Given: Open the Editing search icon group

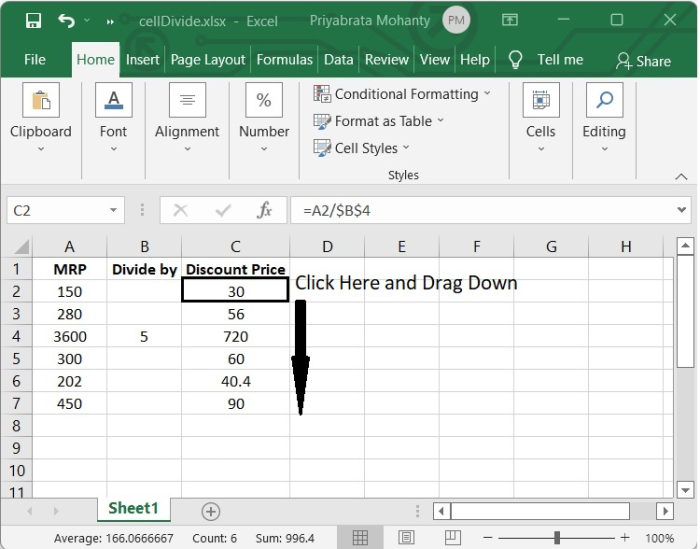Looking at the screenshot, I should 604,101.
